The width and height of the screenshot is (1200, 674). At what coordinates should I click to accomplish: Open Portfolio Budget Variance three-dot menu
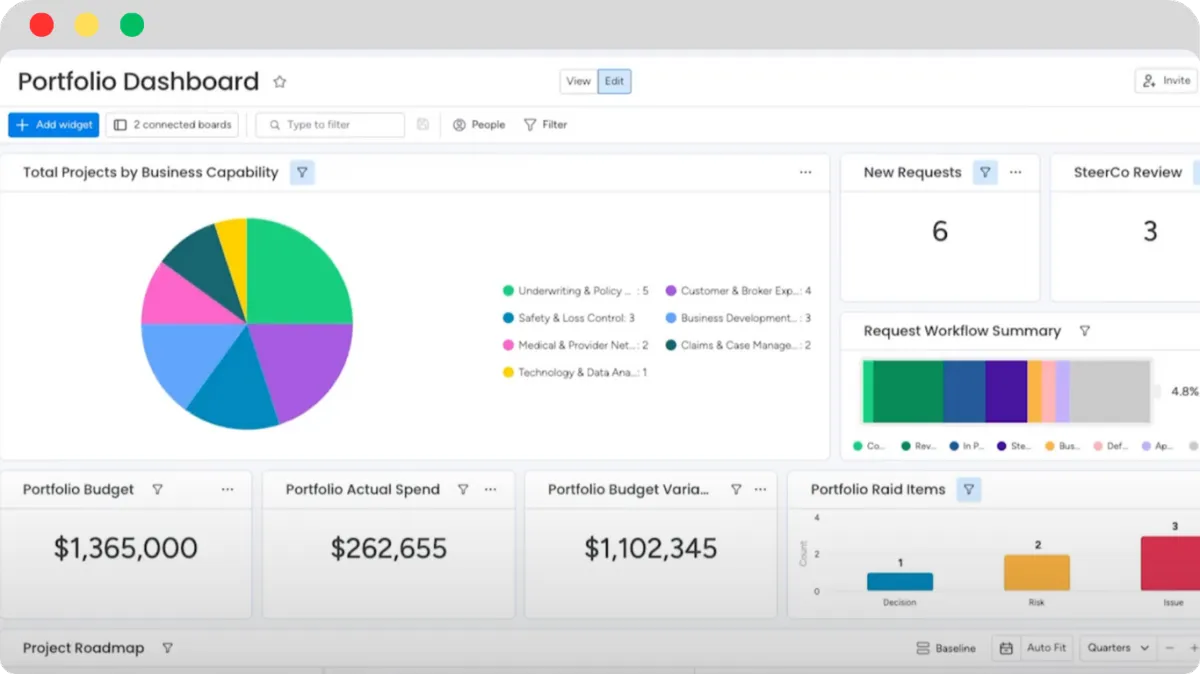point(762,490)
